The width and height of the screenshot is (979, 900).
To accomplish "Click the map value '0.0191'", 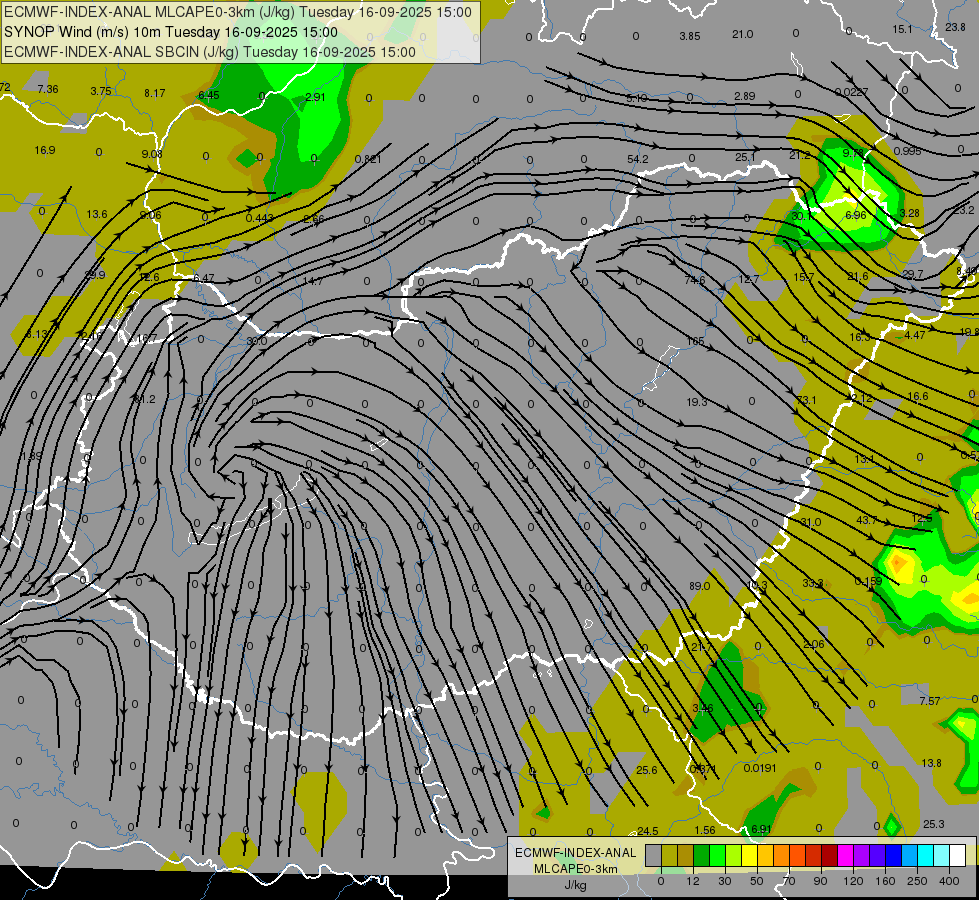I will (760, 768).
